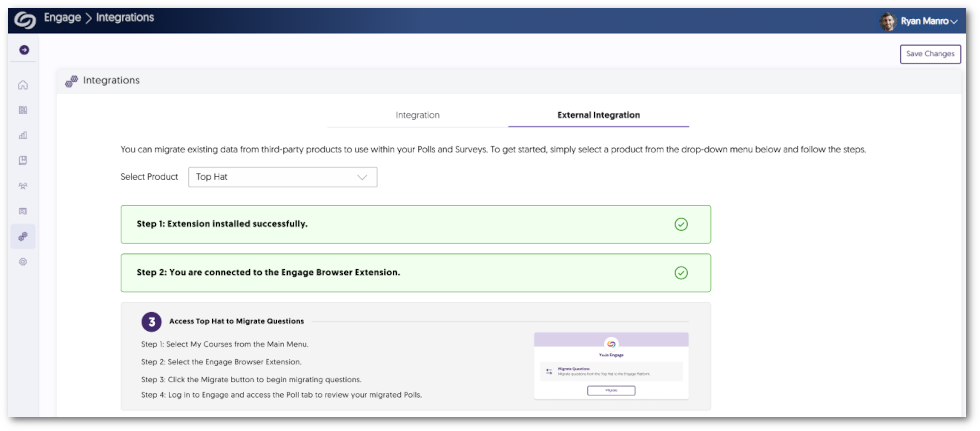Click the Integrations panel header icon
This screenshot has height=431, width=980.
click(71, 81)
